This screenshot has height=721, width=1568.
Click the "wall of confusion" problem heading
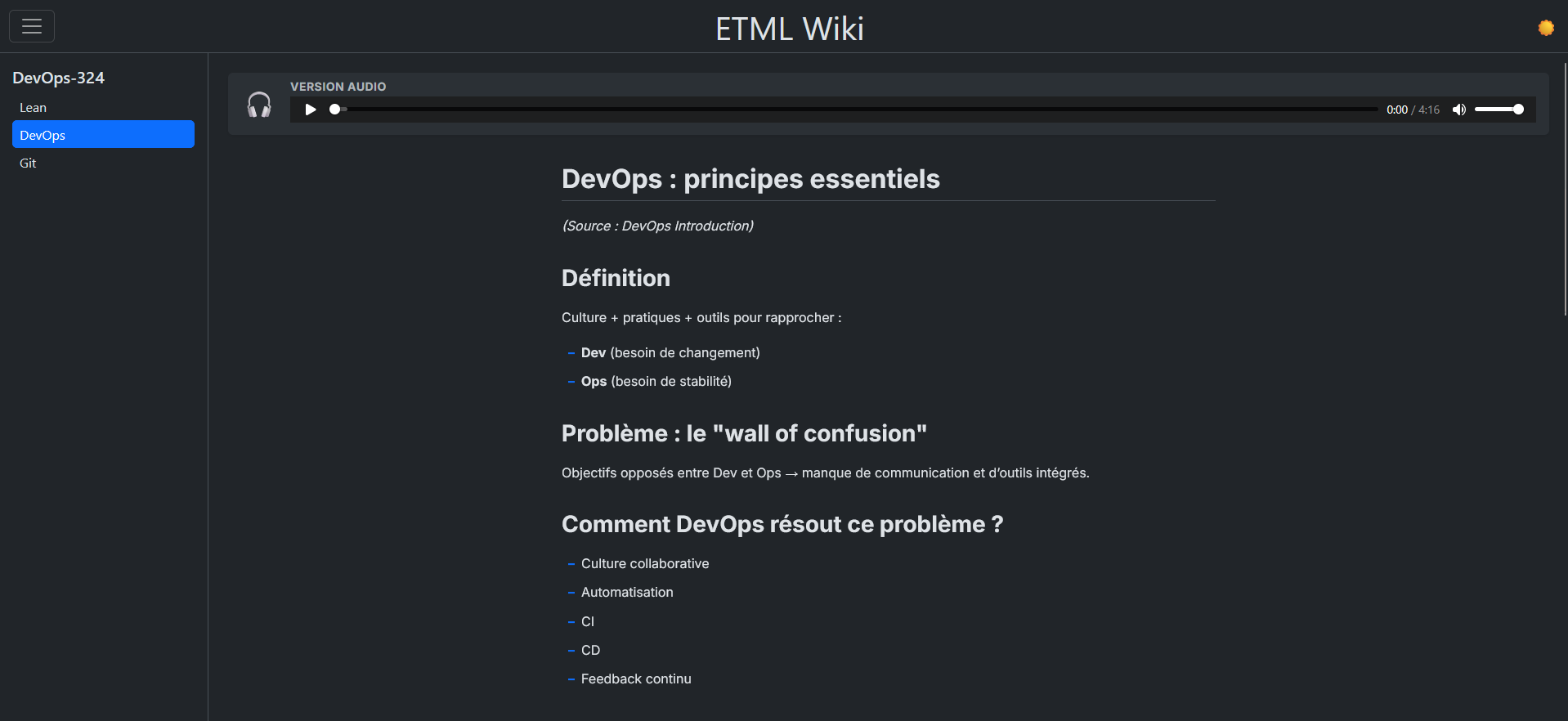click(x=744, y=433)
